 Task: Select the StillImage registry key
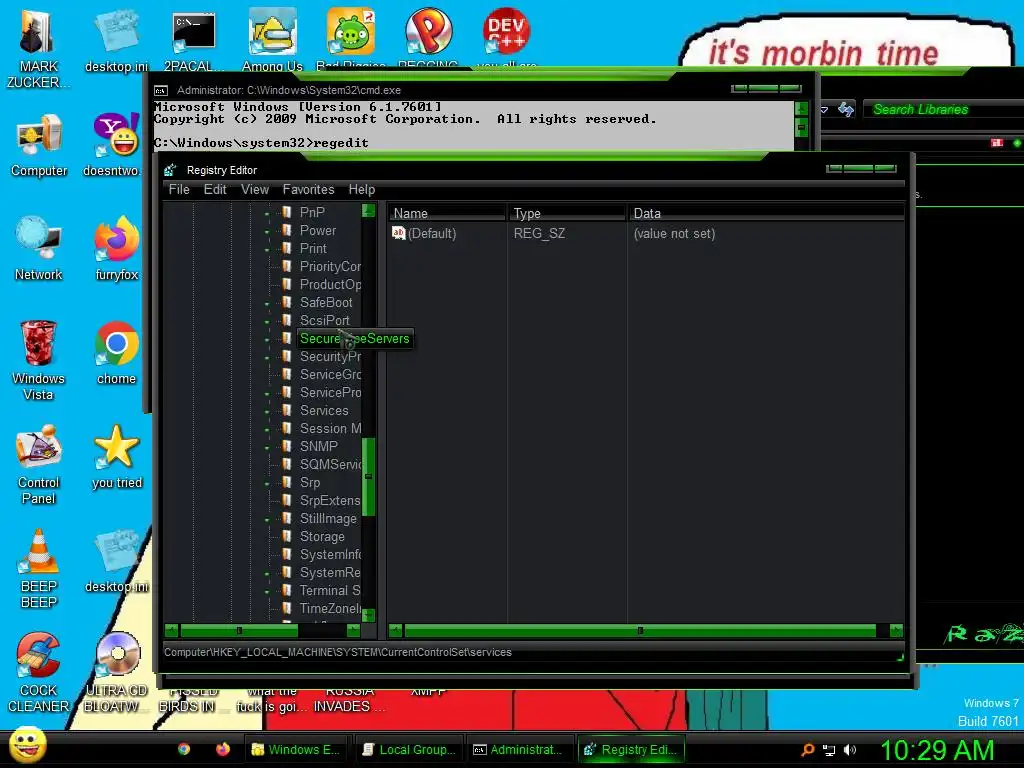(328, 519)
